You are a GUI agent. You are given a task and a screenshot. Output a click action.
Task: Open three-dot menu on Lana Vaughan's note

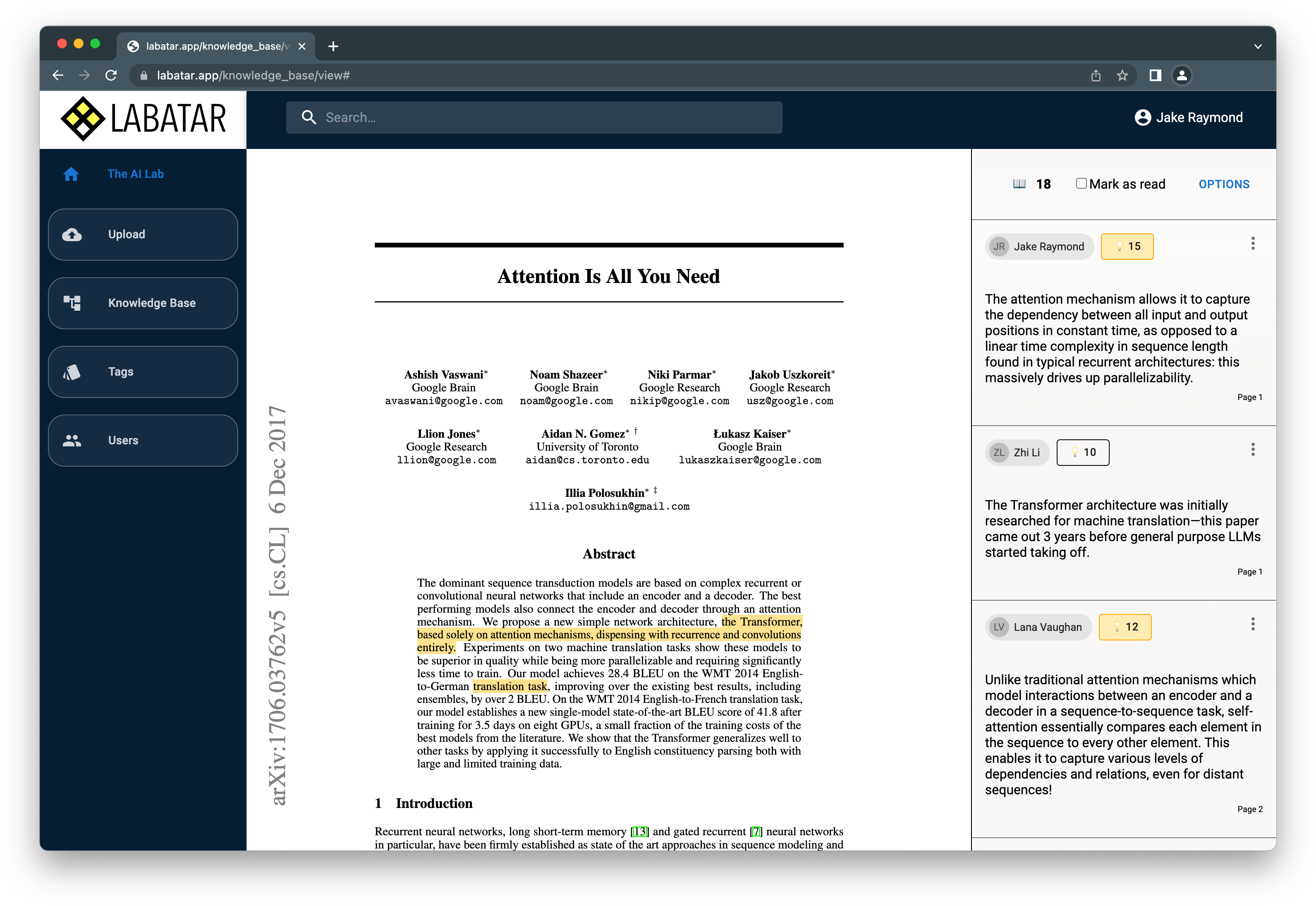1252,624
